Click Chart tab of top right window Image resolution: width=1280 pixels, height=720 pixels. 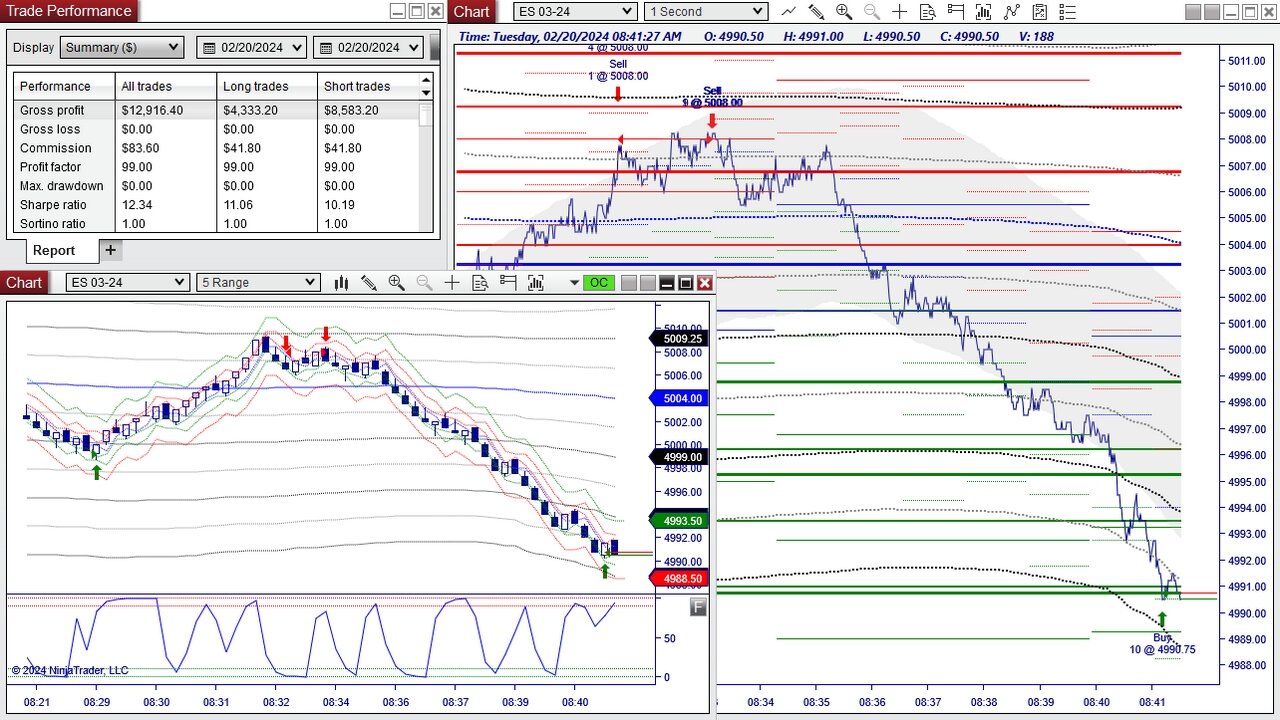(x=471, y=12)
